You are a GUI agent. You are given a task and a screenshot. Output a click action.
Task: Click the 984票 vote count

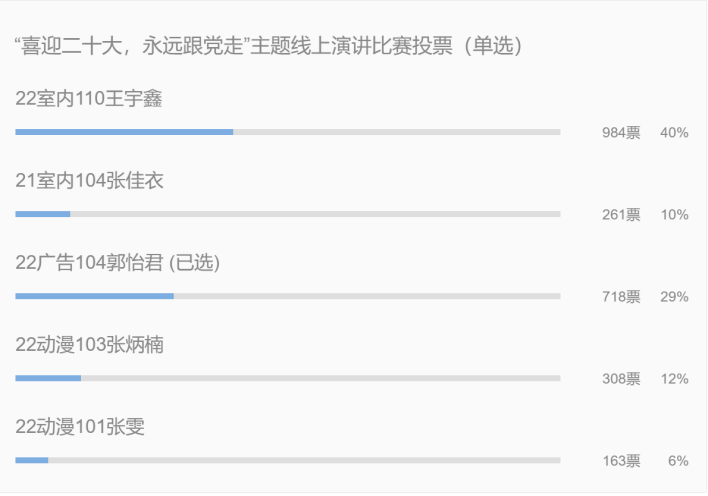click(621, 133)
